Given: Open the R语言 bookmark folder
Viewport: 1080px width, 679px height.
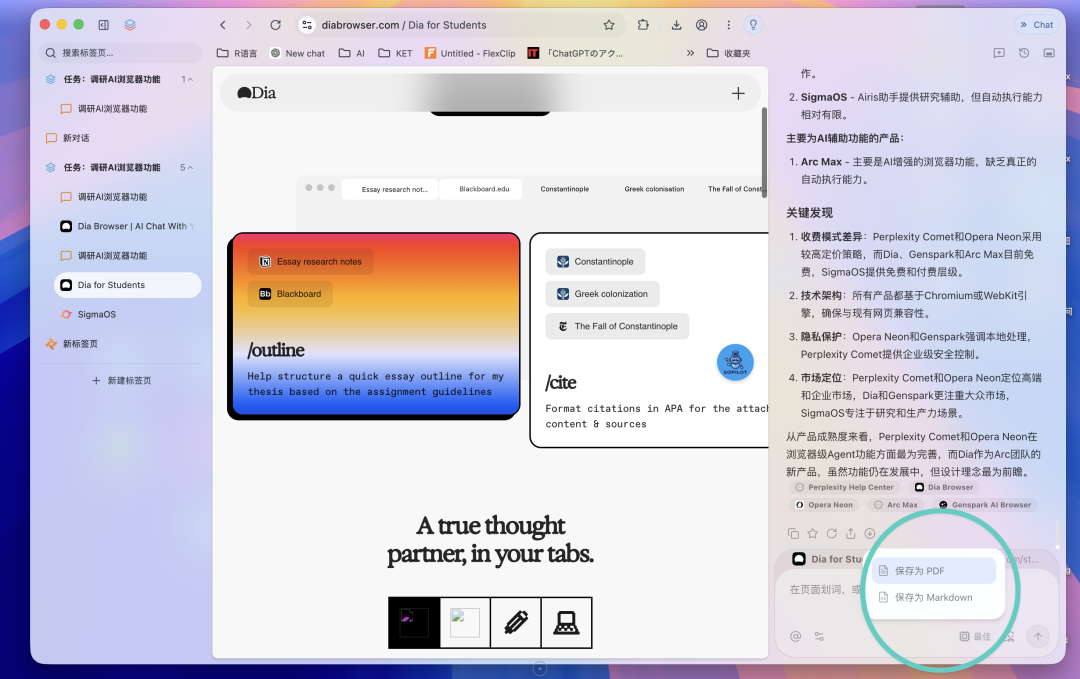Looking at the screenshot, I should coord(237,53).
